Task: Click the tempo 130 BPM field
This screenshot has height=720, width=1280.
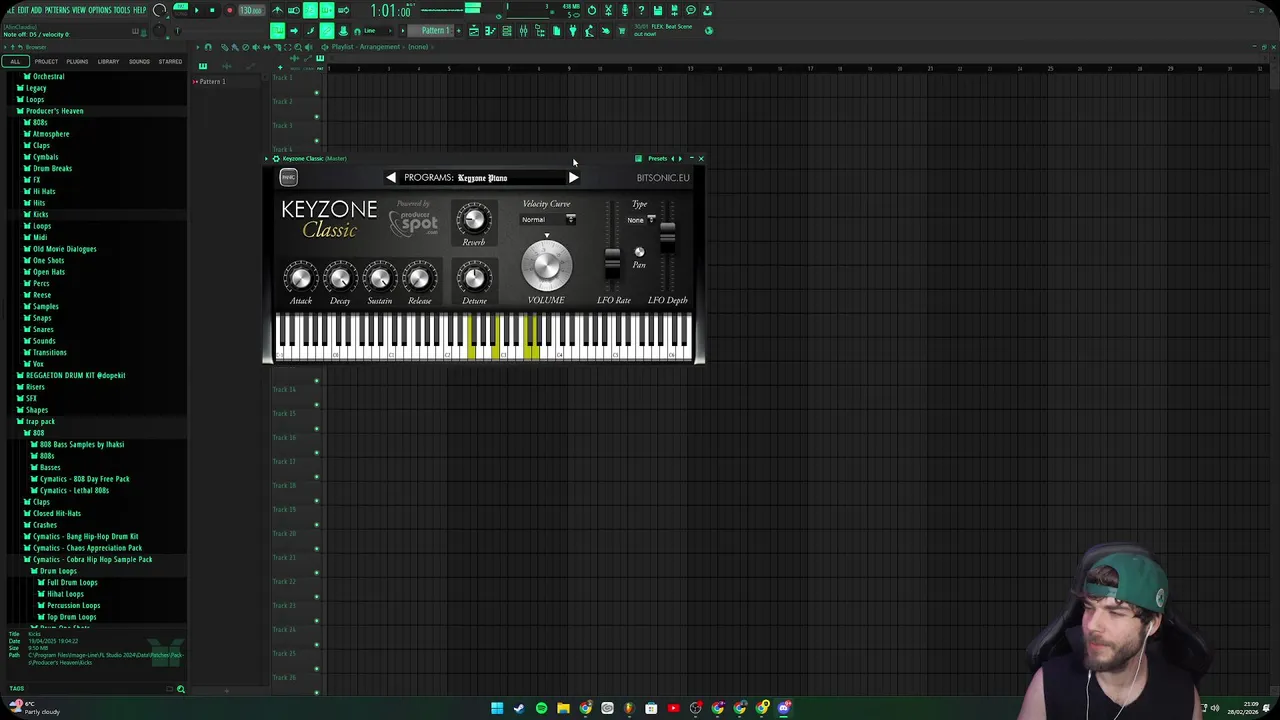Action: tap(250, 10)
